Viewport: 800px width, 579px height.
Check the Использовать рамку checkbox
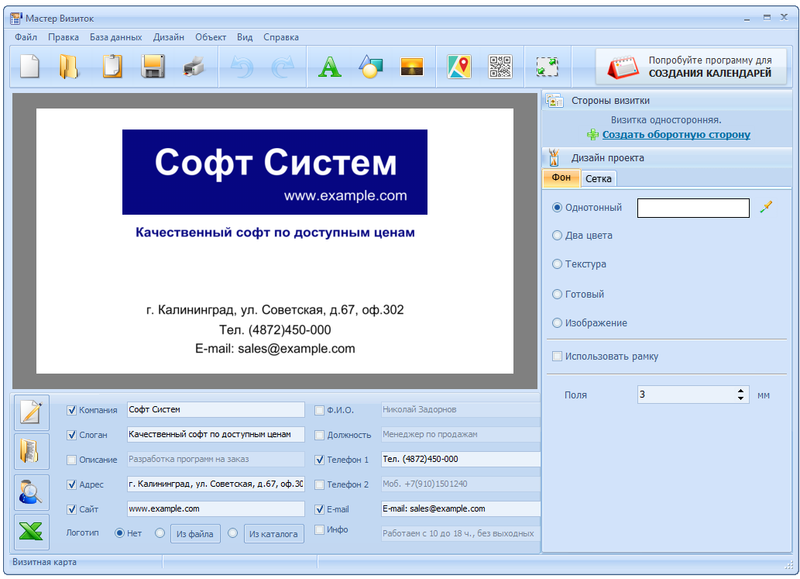click(x=557, y=356)
